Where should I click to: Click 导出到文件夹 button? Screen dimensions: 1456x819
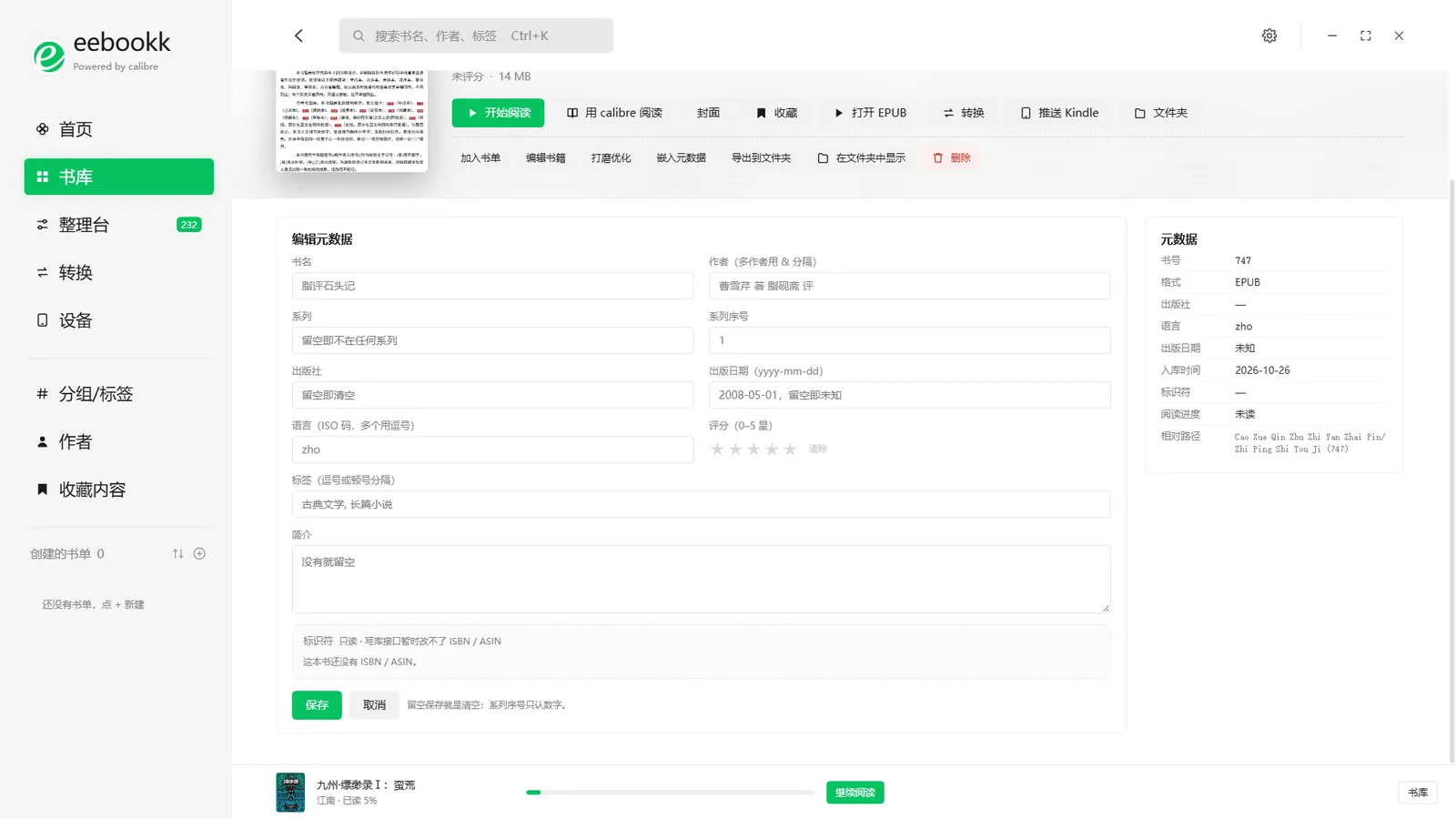pyautogui.click(x=762, y=158)
